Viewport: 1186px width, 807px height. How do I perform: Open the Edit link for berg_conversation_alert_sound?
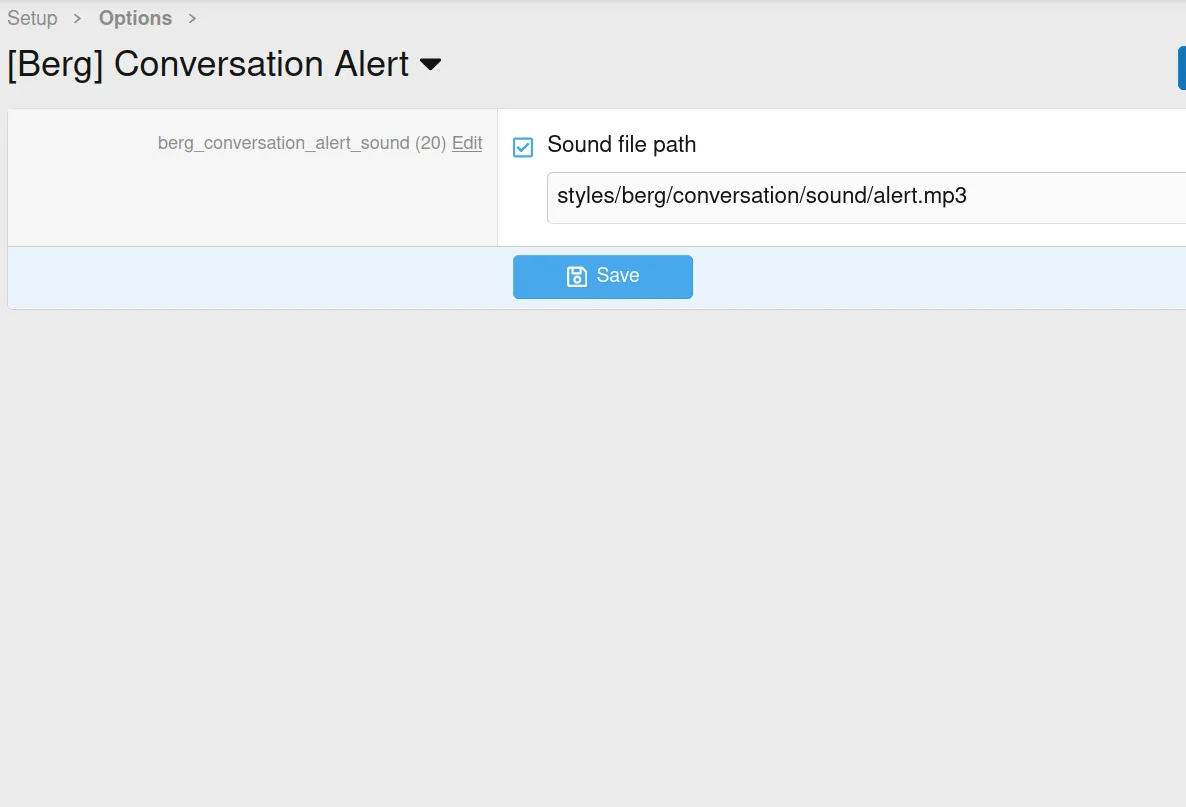pos(467,143)
